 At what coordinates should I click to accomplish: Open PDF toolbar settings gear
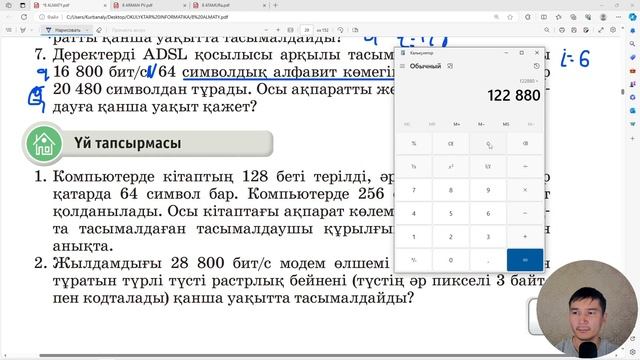click(613, 30)
